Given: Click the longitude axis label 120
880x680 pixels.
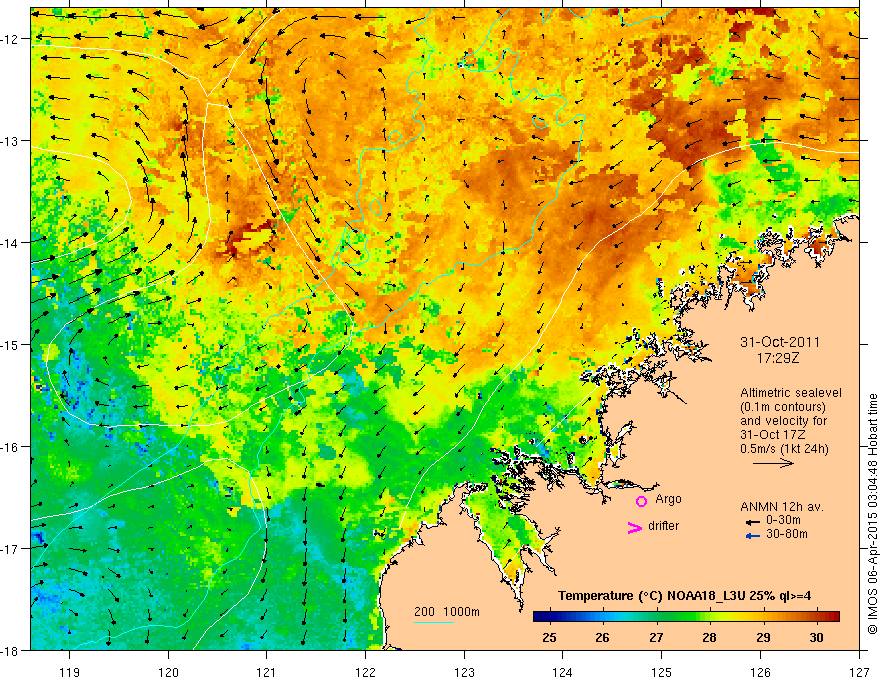Looking at the screenshot, I should 168,672.
